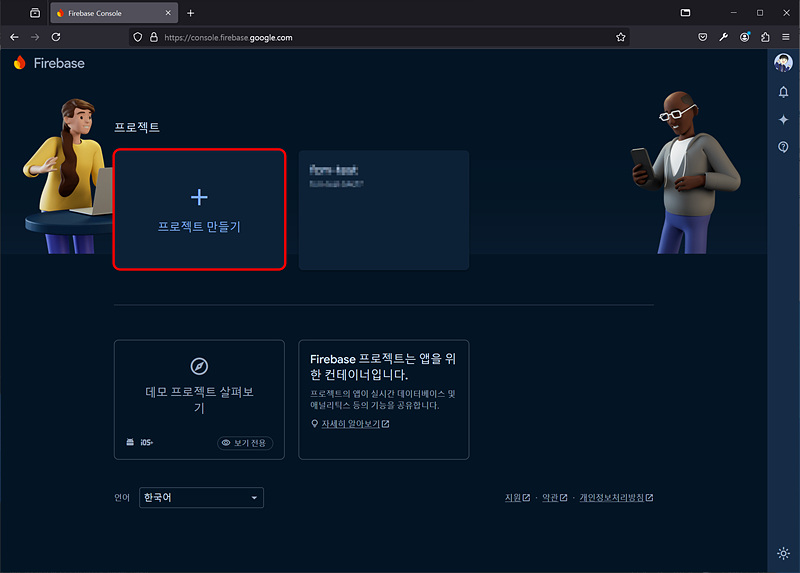Click the Firebase flame logo
Image resolution: width=800 pixels, height=573 pixels.
coord(20,63)
